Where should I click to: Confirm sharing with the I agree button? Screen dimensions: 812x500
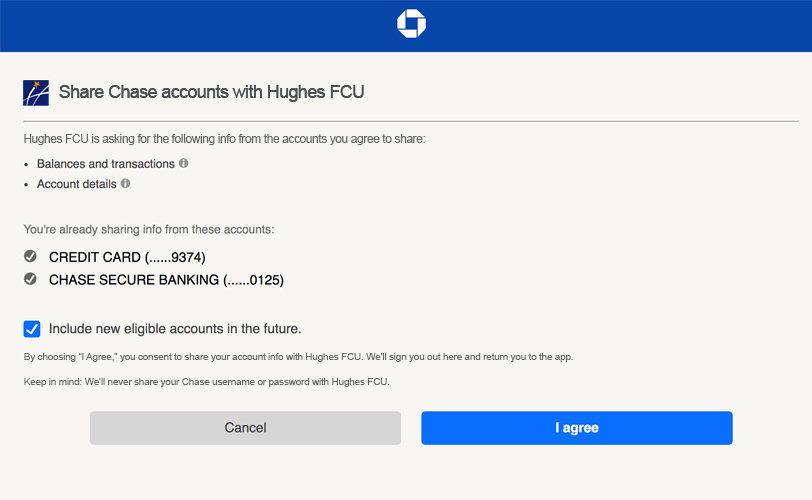(x=577, y=428)
